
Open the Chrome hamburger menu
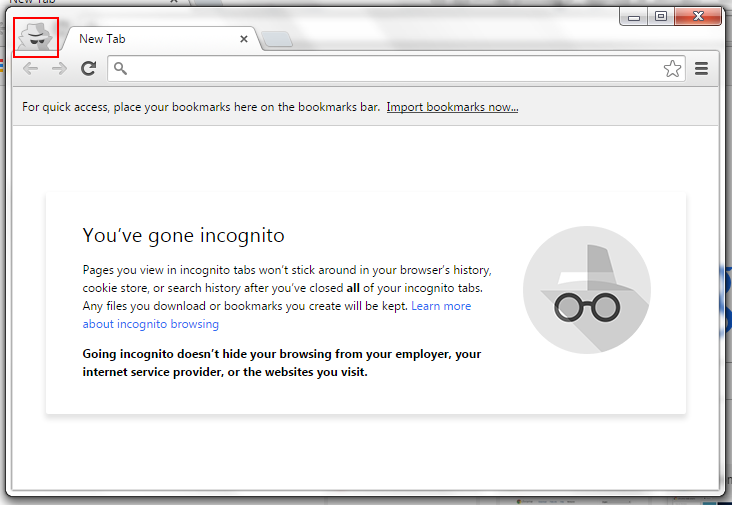701,69
